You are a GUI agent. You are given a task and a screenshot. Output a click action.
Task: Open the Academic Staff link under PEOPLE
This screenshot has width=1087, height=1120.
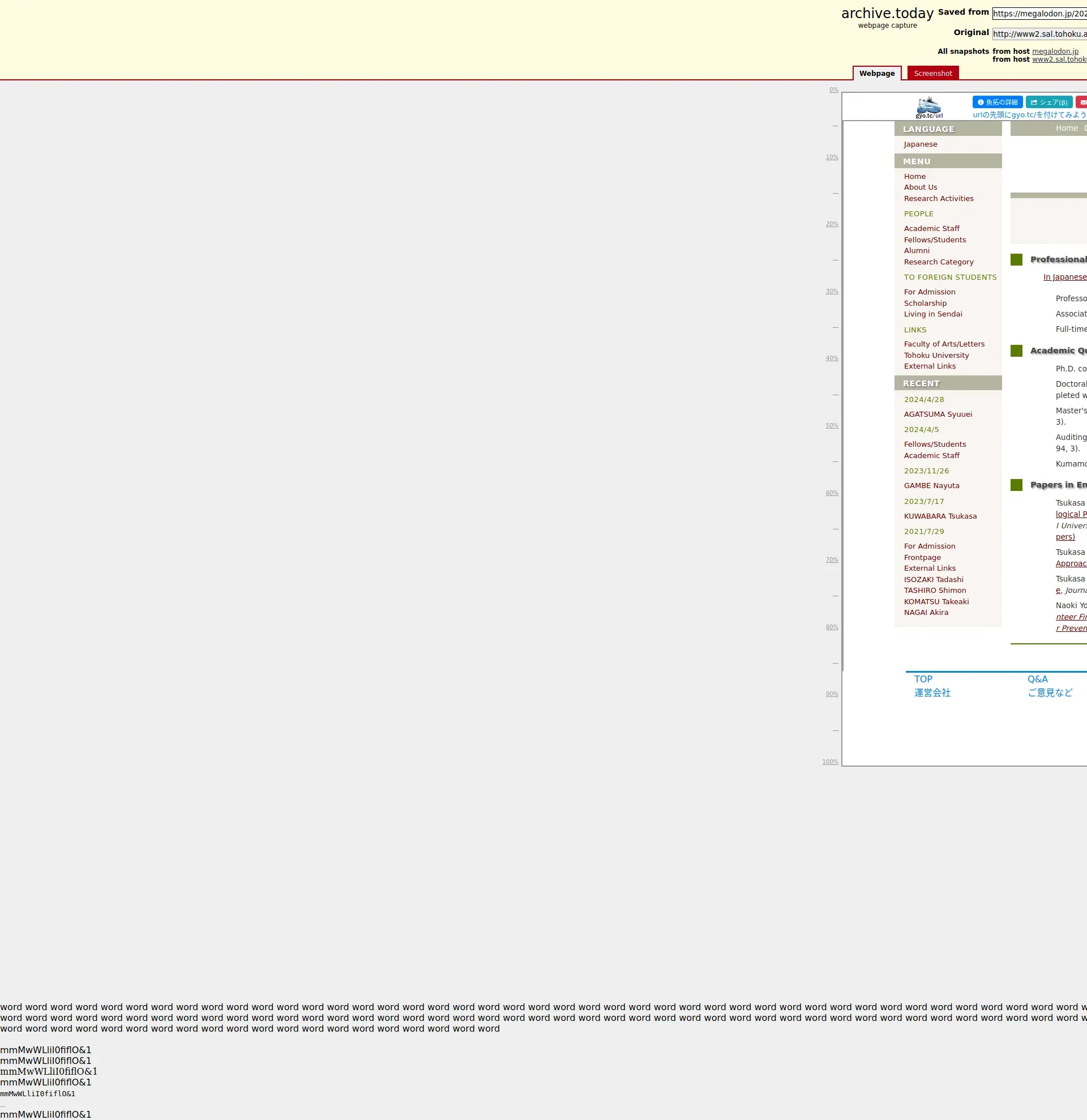pyautogui.click(x=931, y=229)
